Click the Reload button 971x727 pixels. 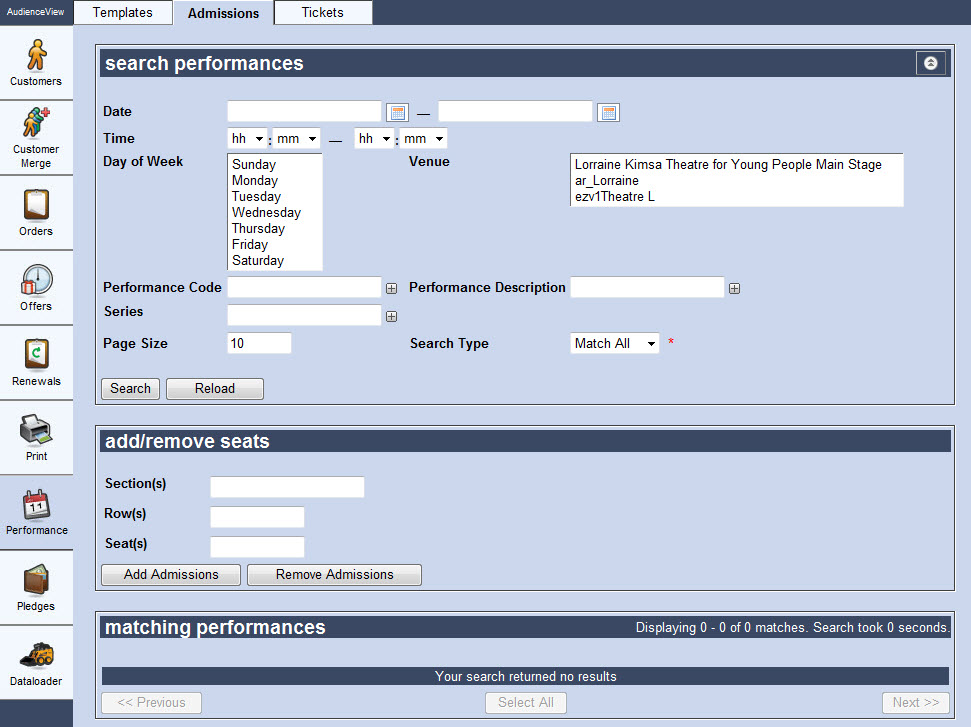(x=215, y=389)
